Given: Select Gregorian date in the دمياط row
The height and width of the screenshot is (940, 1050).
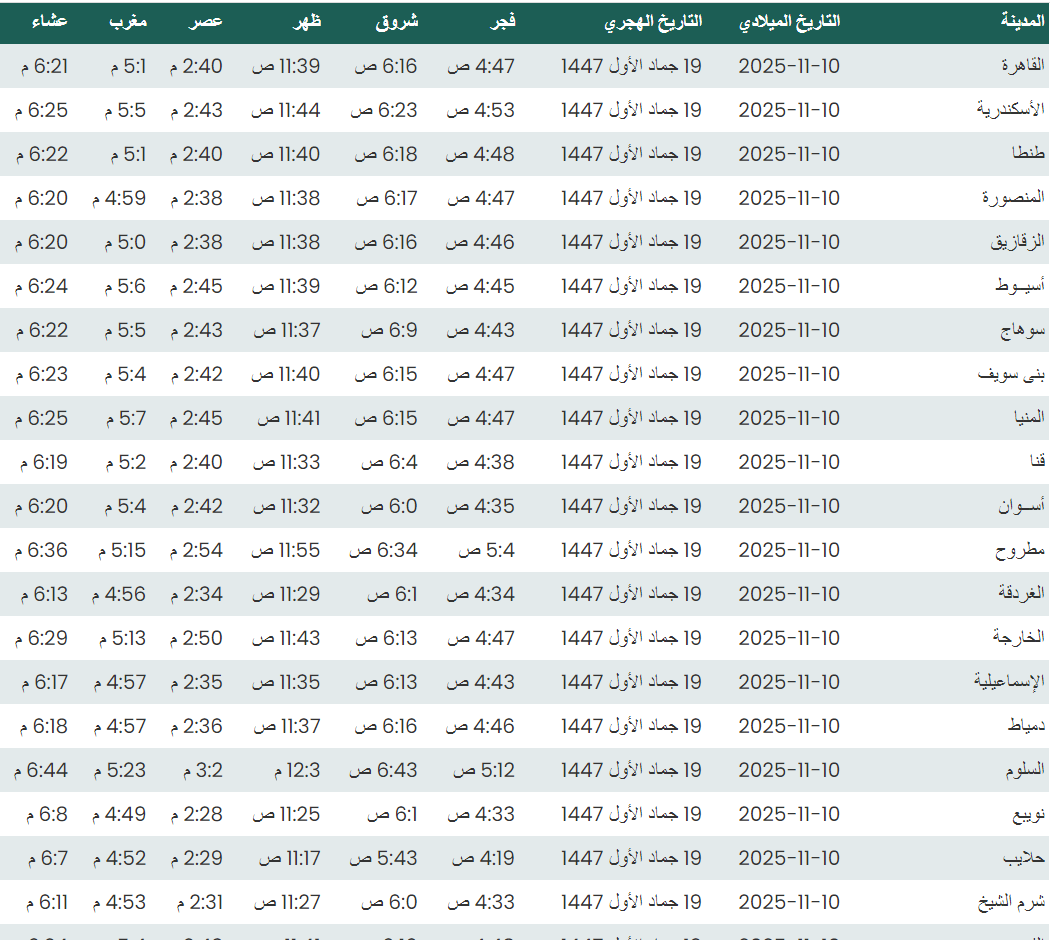Looking at the screenshot, I should click(x=788, y=726).
